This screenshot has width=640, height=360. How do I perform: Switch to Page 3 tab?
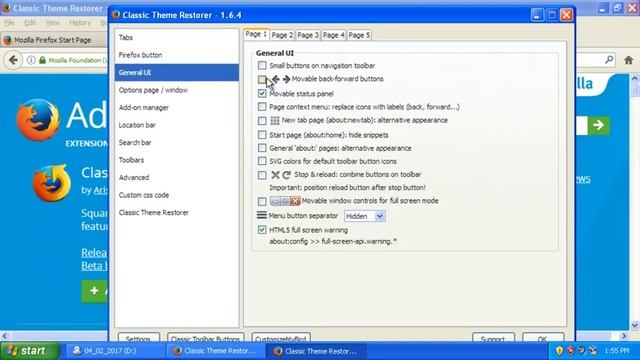pyautogui.click(x=308, y=35)
